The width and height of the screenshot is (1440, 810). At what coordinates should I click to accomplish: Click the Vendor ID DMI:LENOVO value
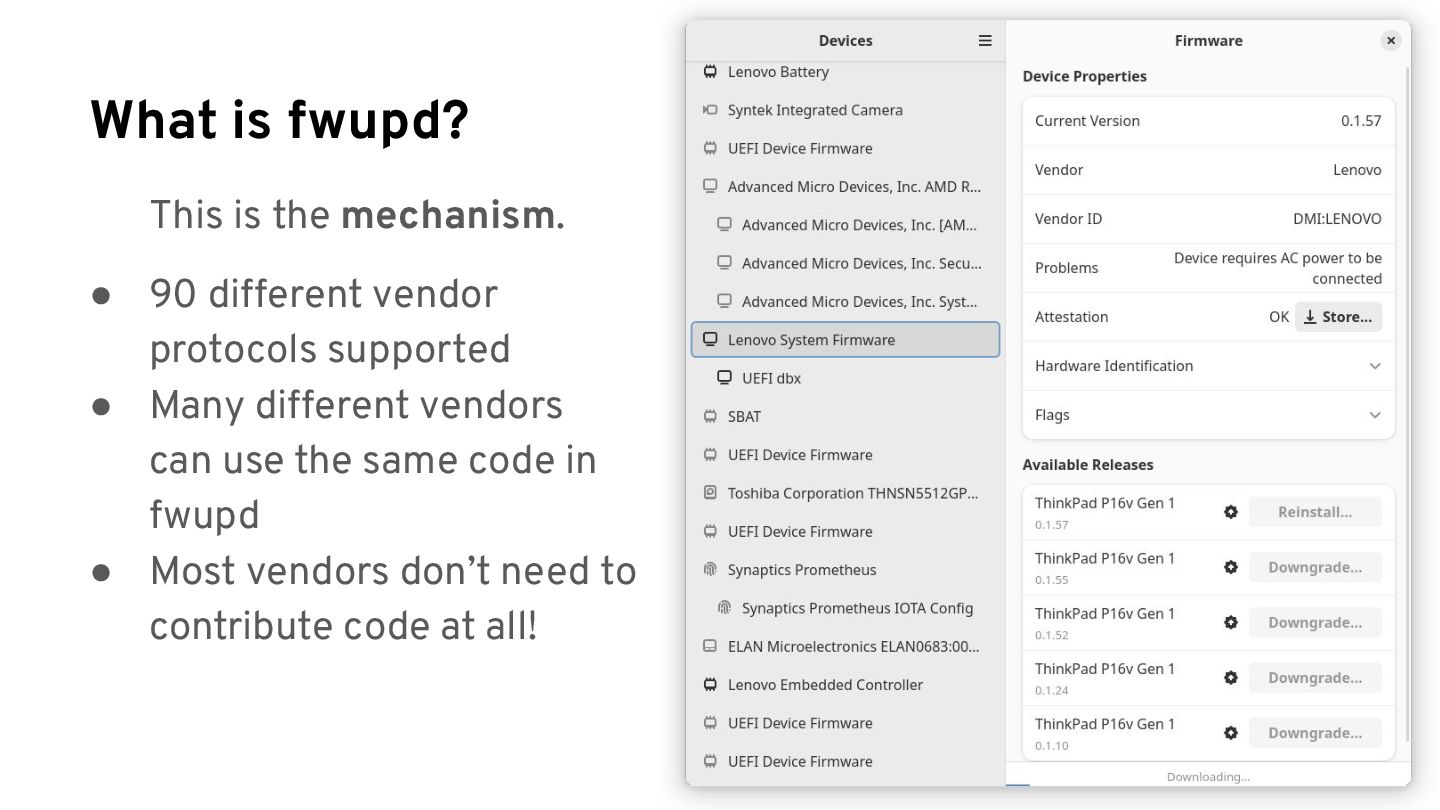[x=1337, y=219]
